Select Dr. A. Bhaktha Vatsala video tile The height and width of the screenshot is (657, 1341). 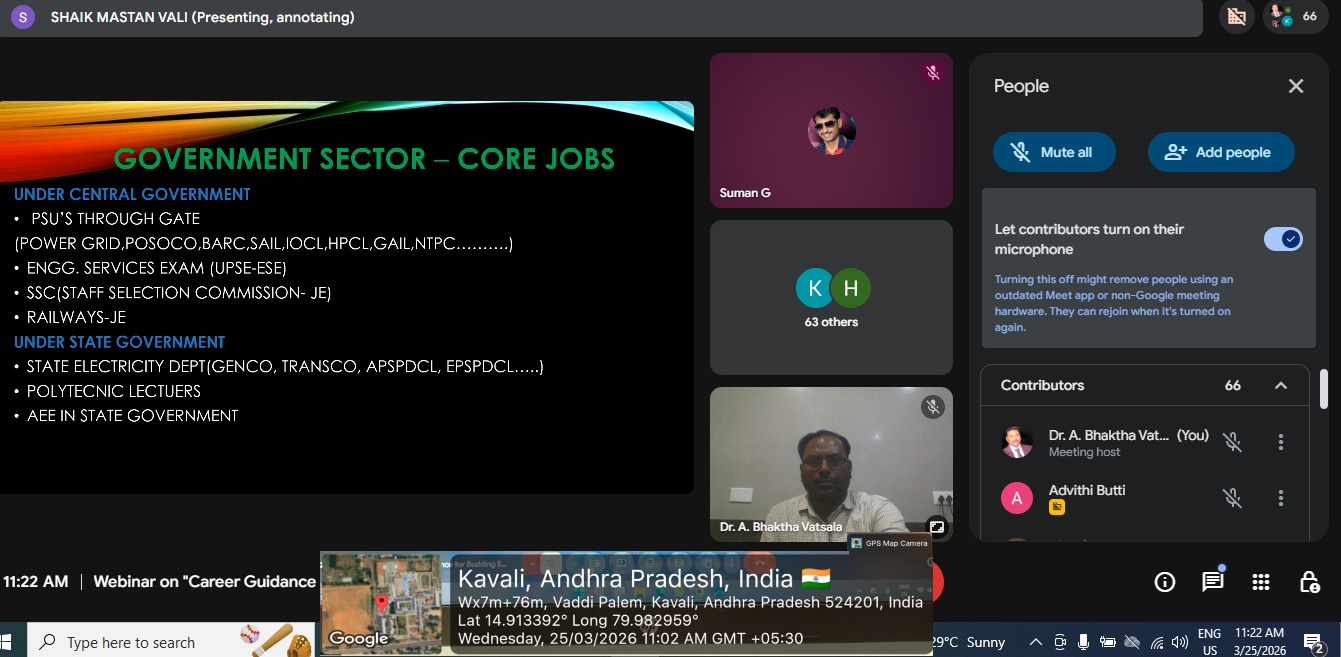point(831,465)
